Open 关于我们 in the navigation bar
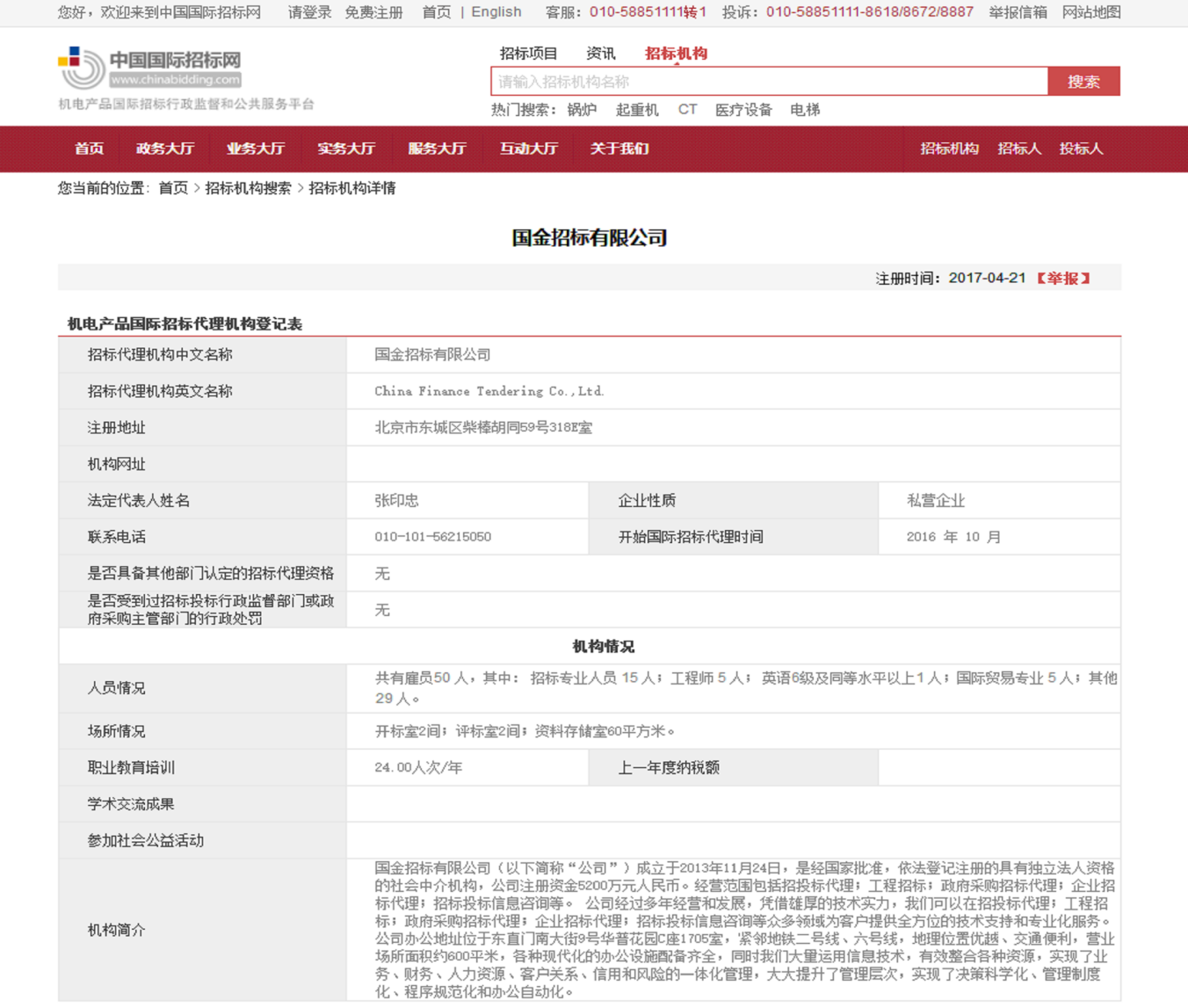The image size is (1188, 1008). click(x=619, y=149)
